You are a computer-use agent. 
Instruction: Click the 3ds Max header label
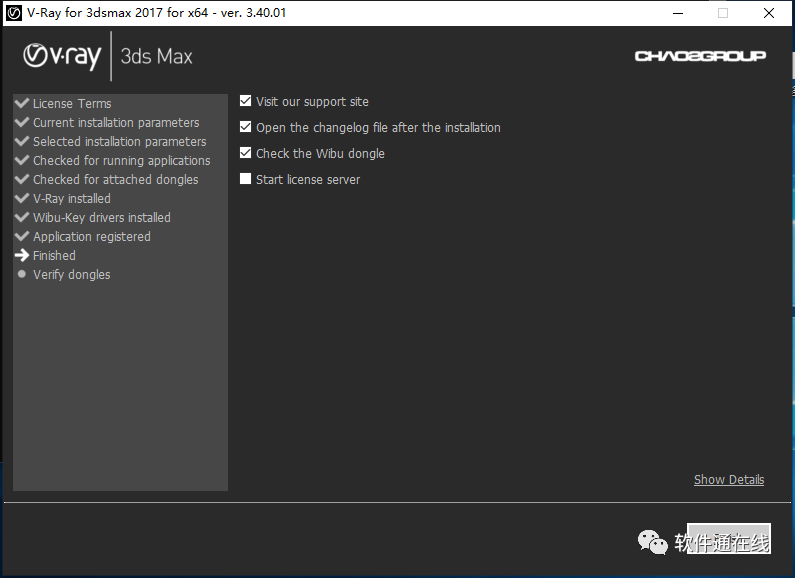[x=157, y=56]
